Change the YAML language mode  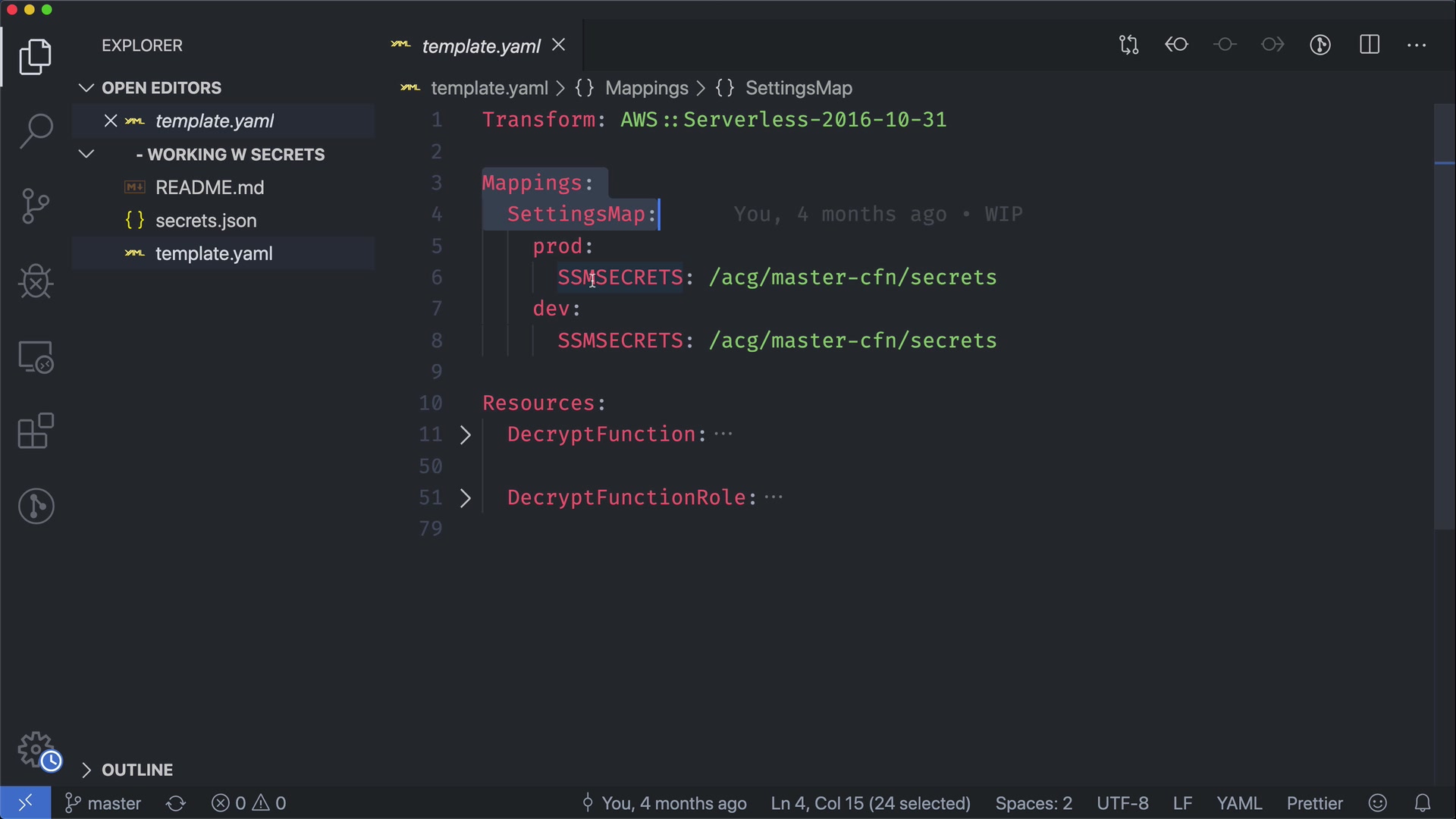(1238, 803)
